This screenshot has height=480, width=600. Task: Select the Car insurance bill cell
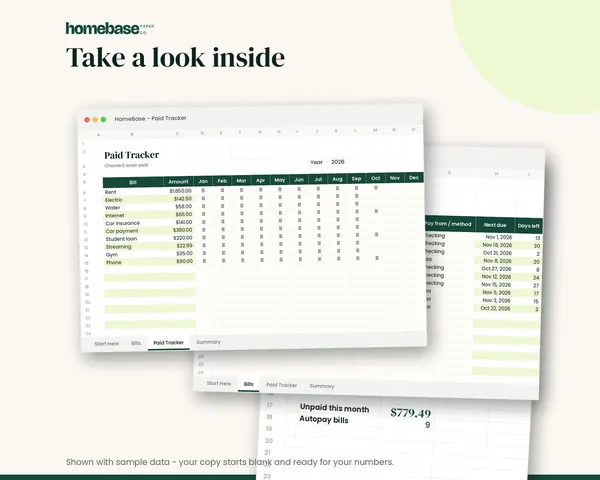click(134, 223)
